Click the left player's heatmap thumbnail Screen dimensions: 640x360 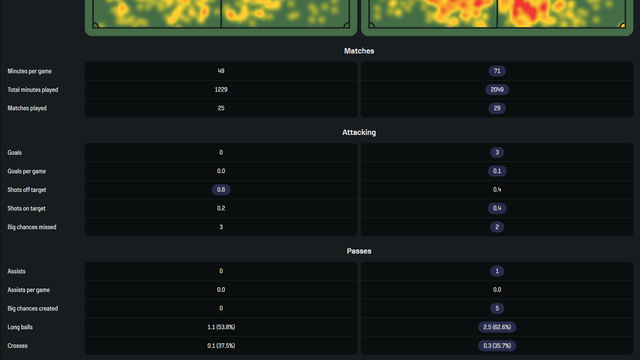(221, 17)
